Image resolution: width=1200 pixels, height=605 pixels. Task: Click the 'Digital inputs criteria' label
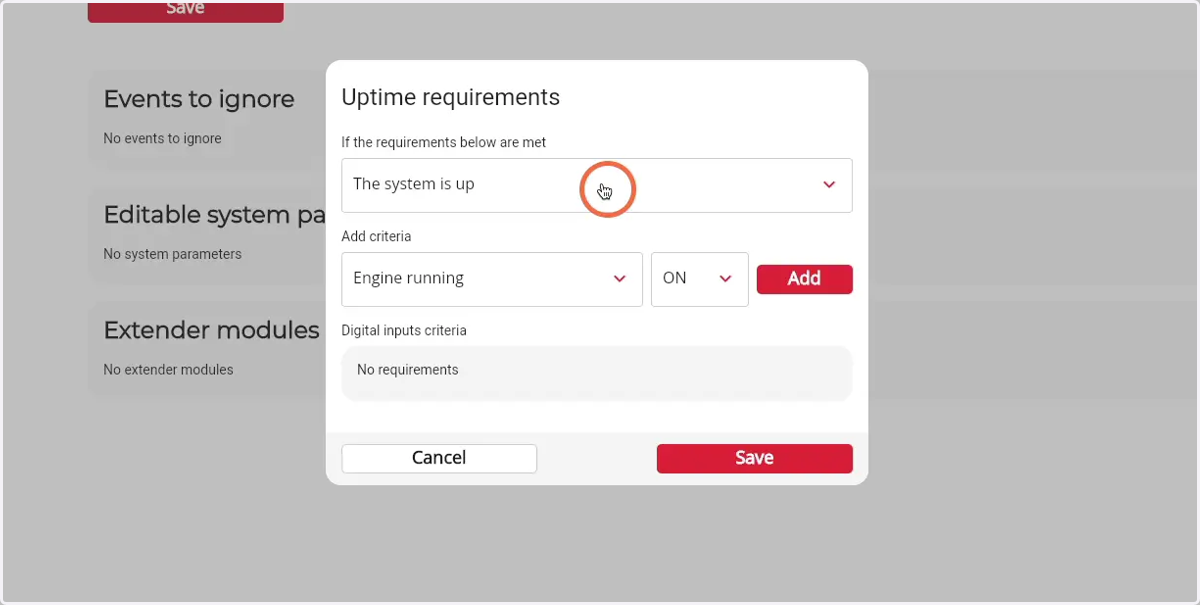pos(404,330)
